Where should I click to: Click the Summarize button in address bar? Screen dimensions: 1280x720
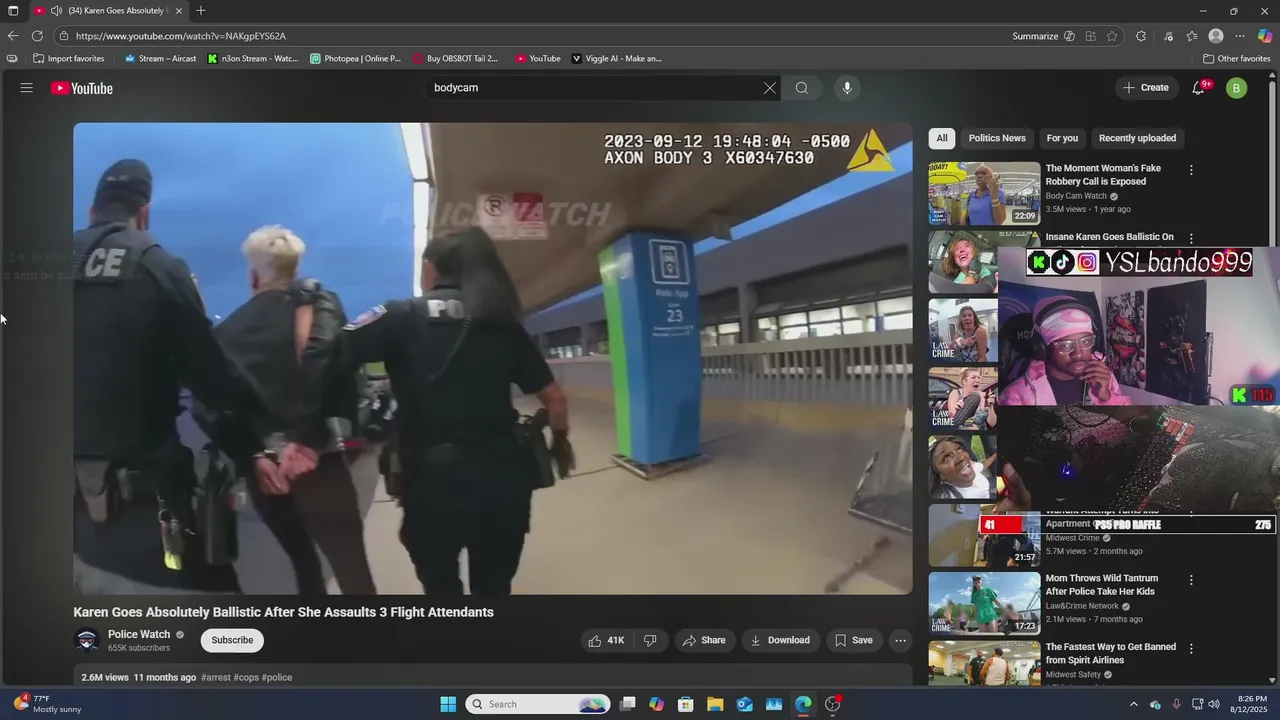click(x=1035, y=36)
